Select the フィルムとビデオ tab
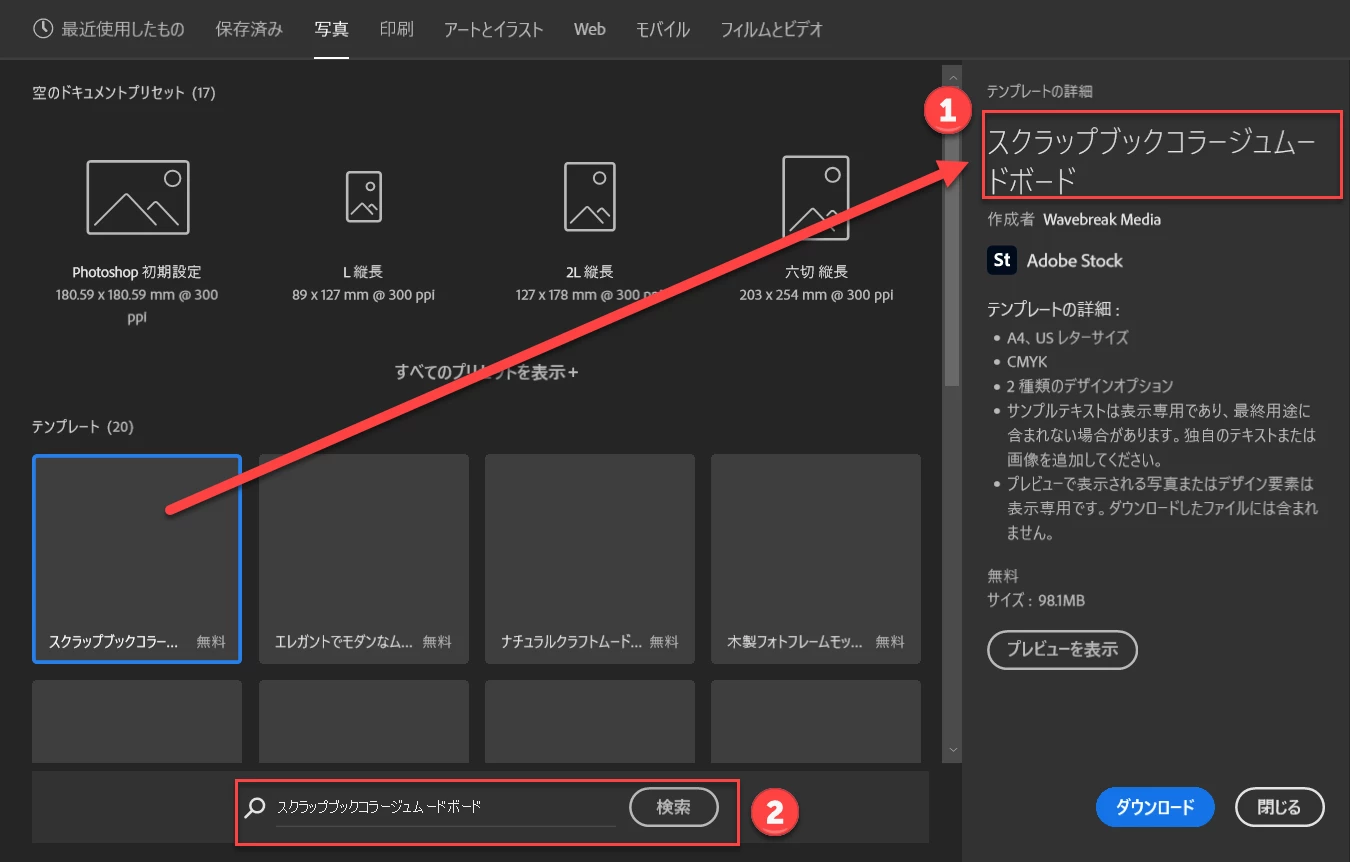Image resolution: width=1350 pixels, height=862 pixels. 772,29
